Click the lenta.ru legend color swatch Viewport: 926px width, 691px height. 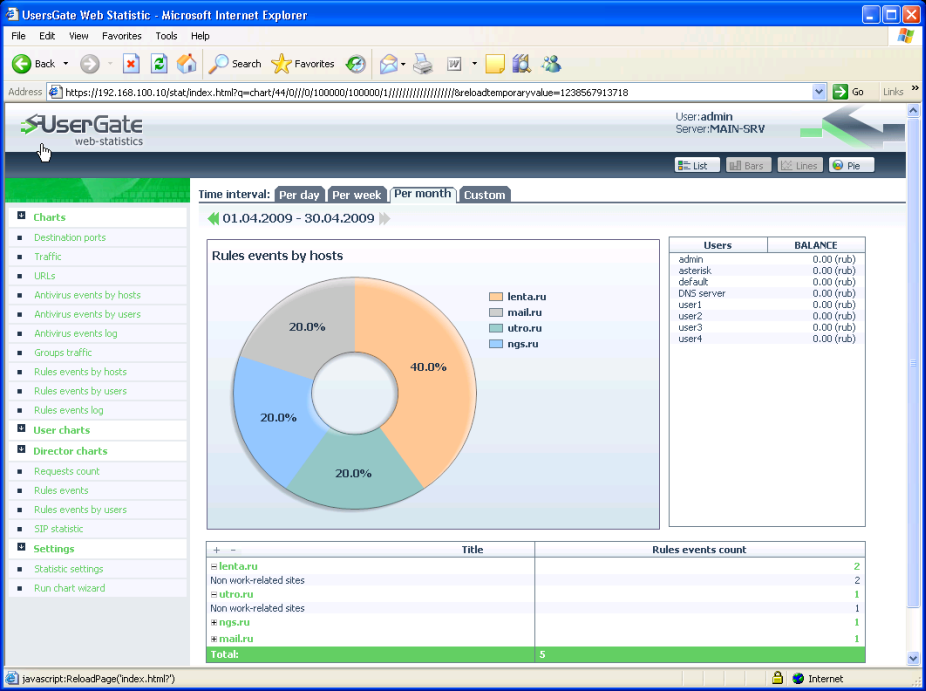click(495, 297)
